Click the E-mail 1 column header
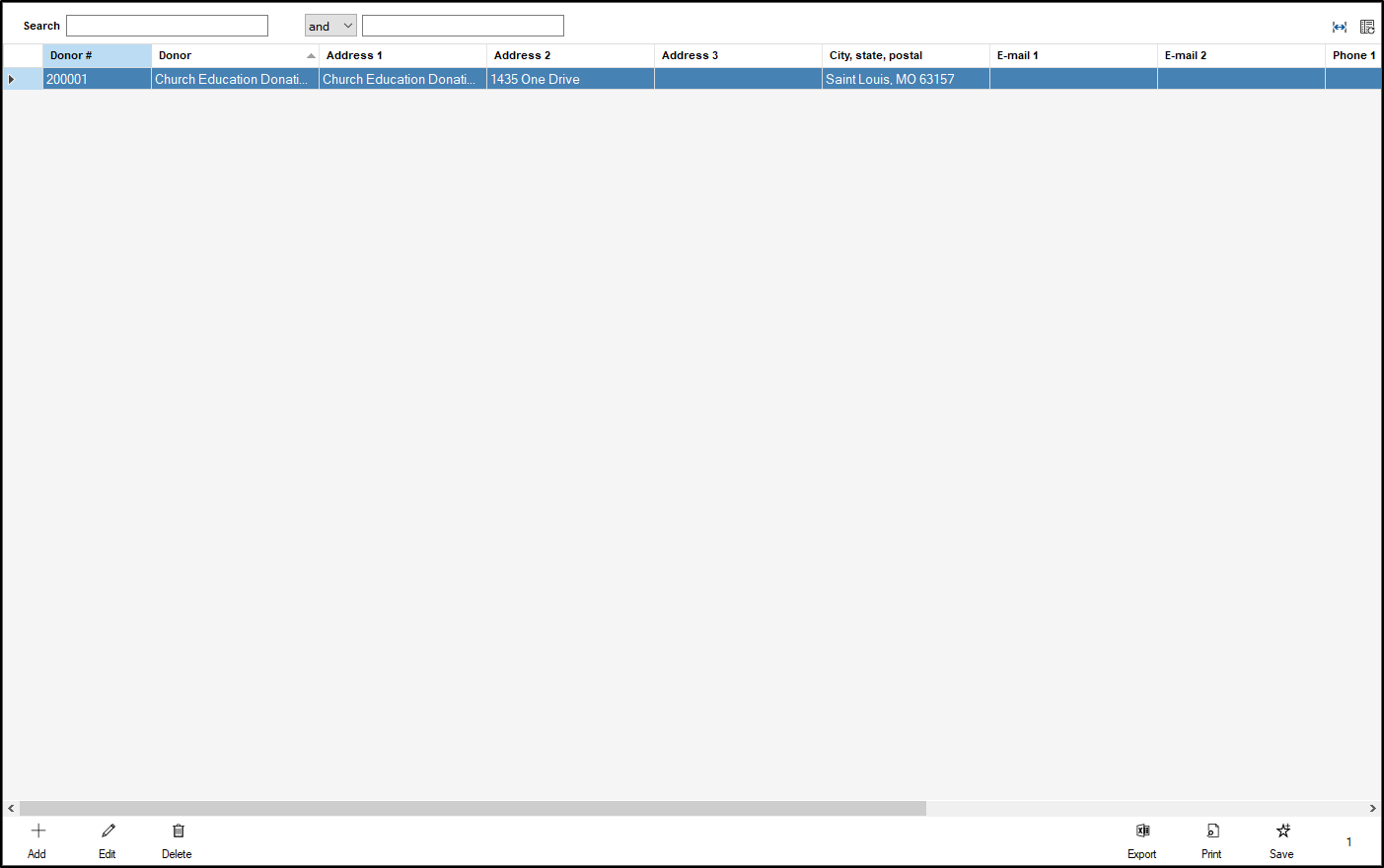 1073,55
